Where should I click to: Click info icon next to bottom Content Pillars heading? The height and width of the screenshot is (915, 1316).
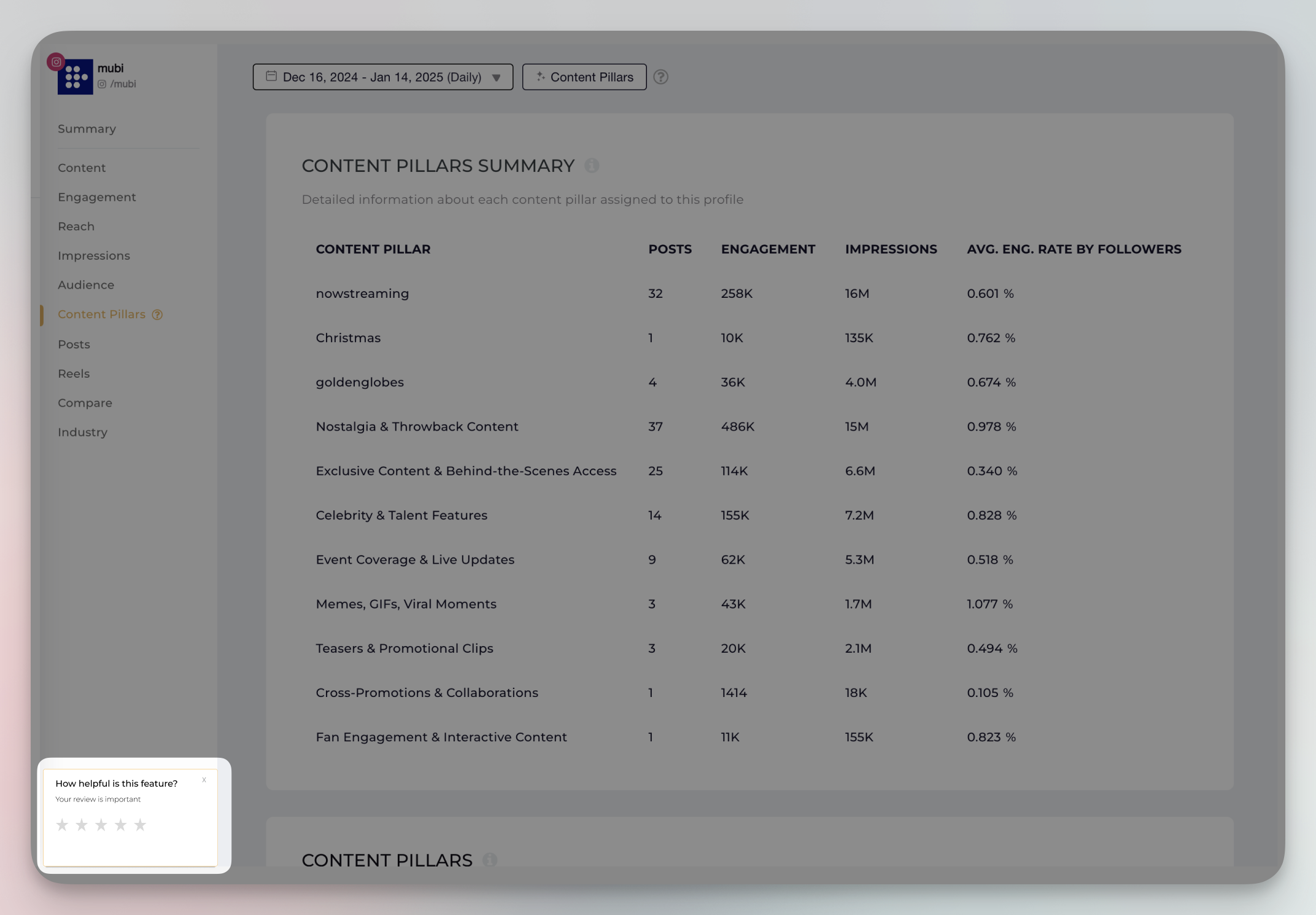(489, 860)
